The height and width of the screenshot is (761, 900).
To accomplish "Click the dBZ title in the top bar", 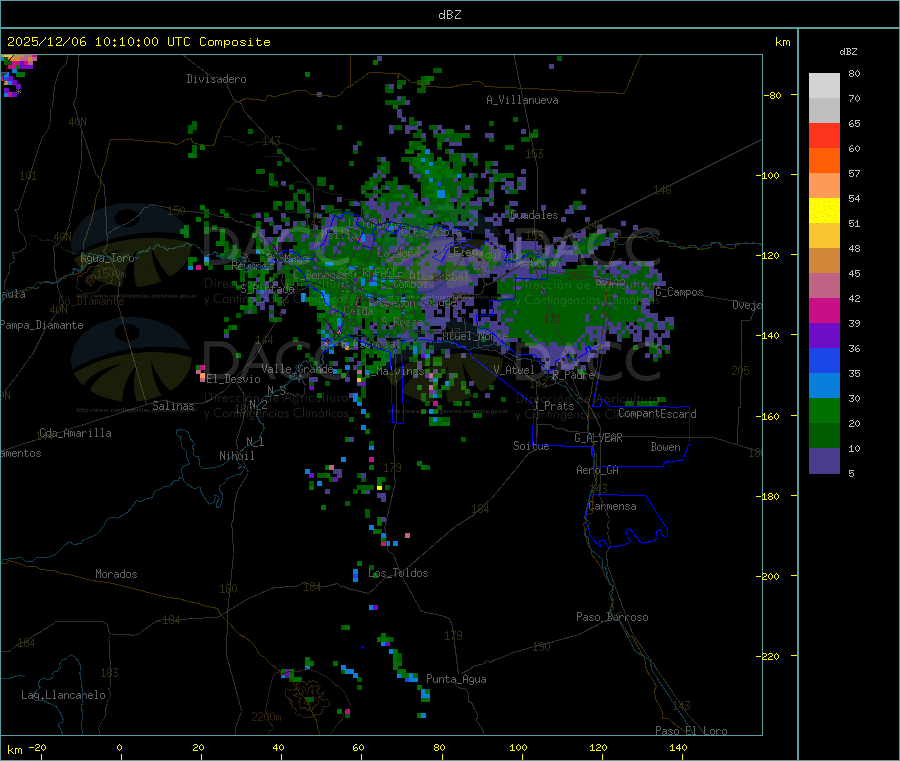I will (x=449, y=14).
